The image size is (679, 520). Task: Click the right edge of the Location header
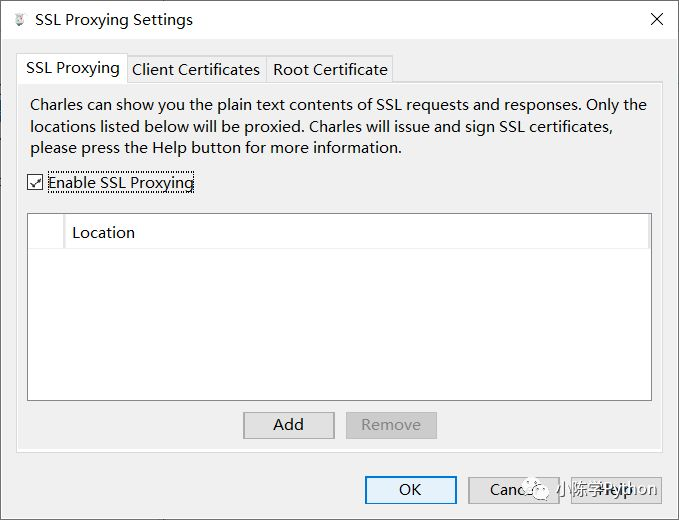coord(649,232)
